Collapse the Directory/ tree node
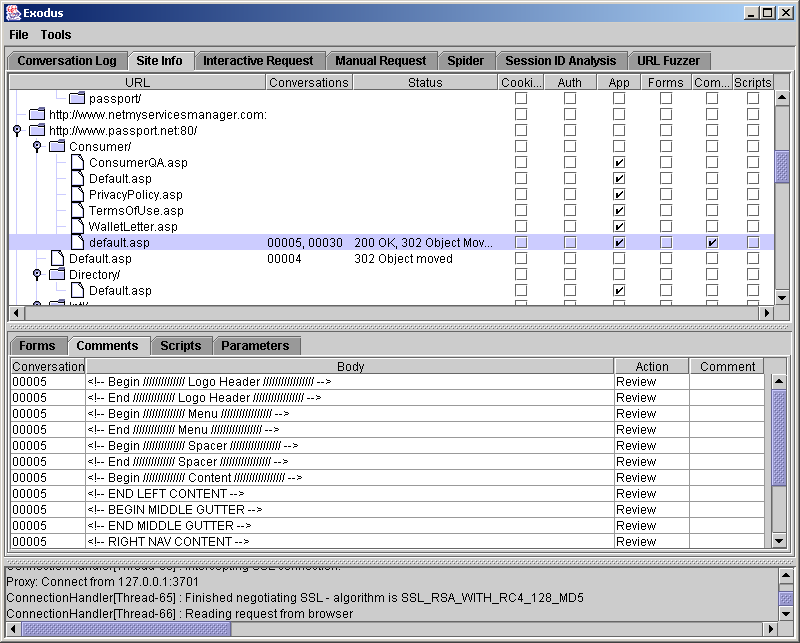Viewport: 800px width, 643px height. click(36, 274)
